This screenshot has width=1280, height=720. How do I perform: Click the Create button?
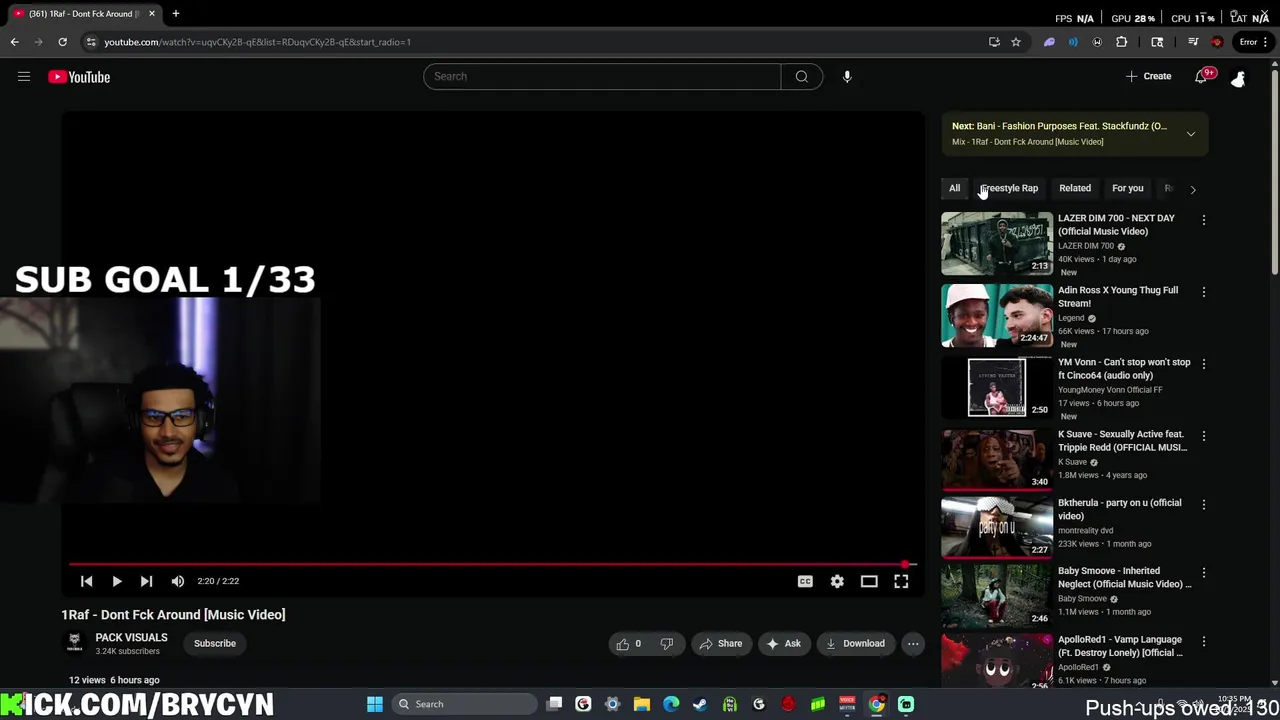tap(1148, 76)
